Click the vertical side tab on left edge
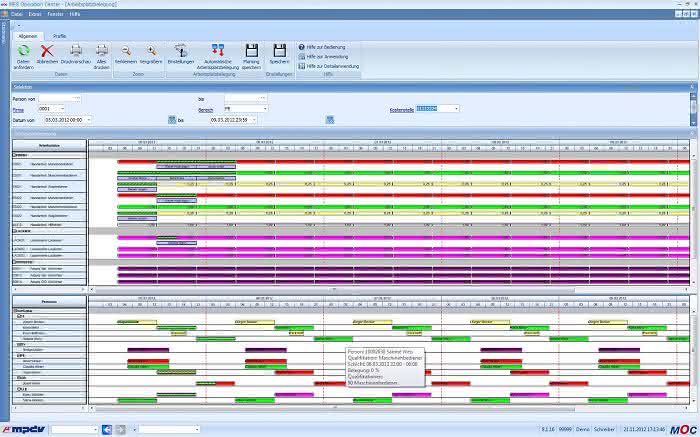 (x=5, y=33)
